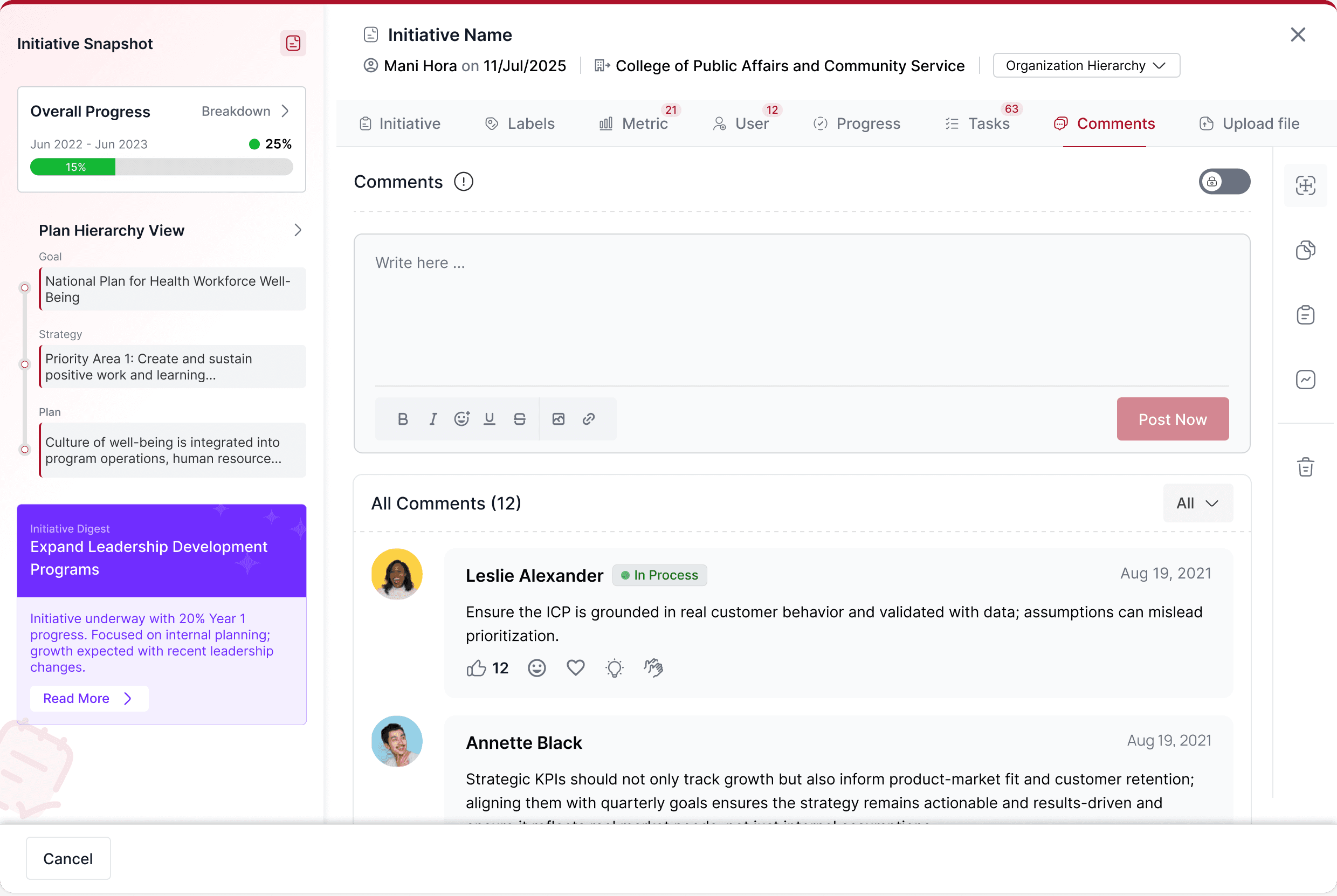1337x896 pixels.
Task: Toggle the clapping hands reaction
Action: pos(653,667)
